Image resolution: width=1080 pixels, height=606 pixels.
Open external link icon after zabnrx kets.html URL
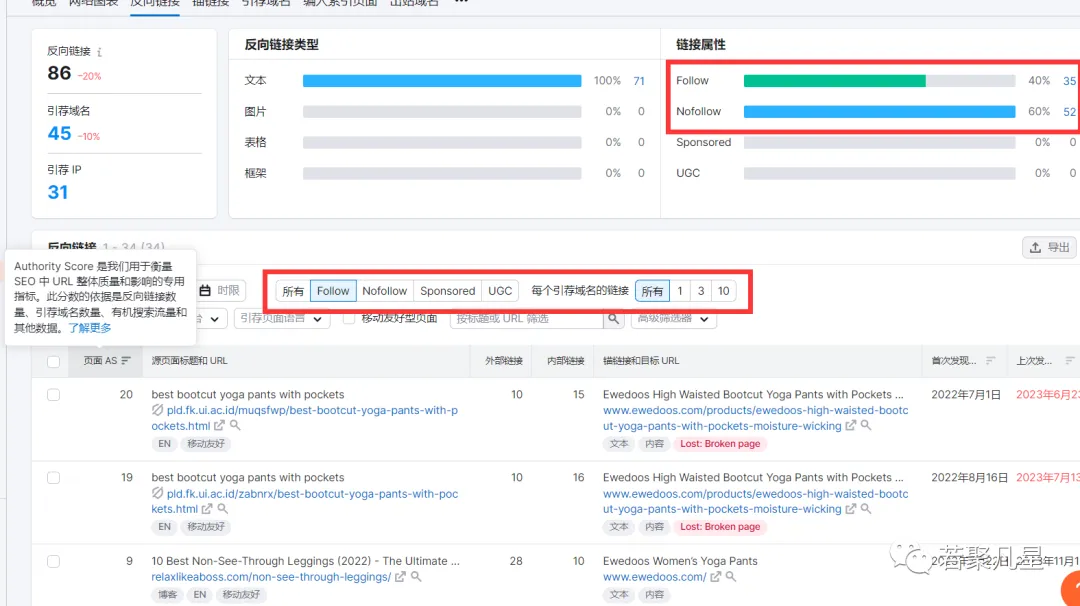207,509
